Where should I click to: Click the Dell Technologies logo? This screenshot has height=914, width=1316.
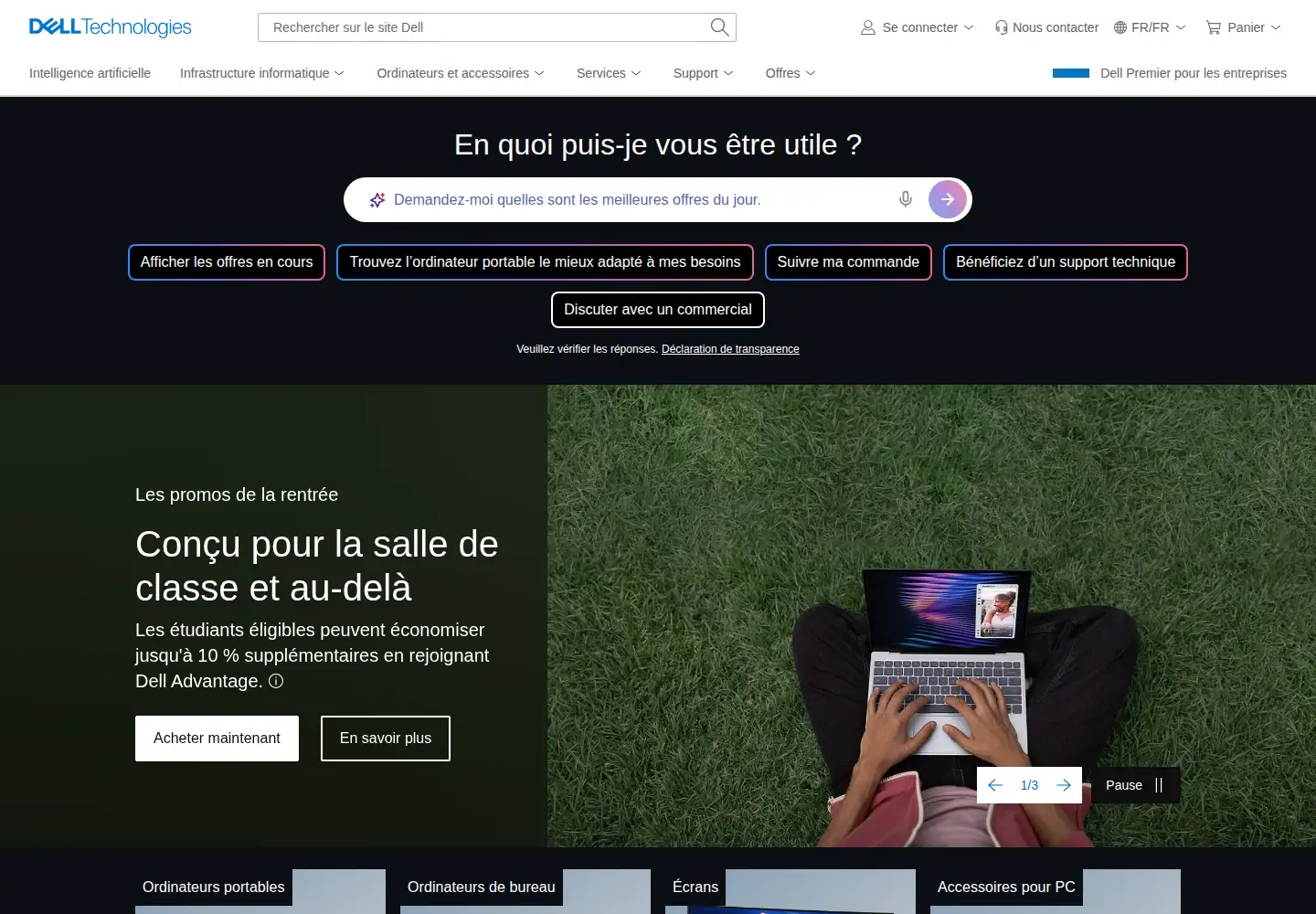(110, 27)
